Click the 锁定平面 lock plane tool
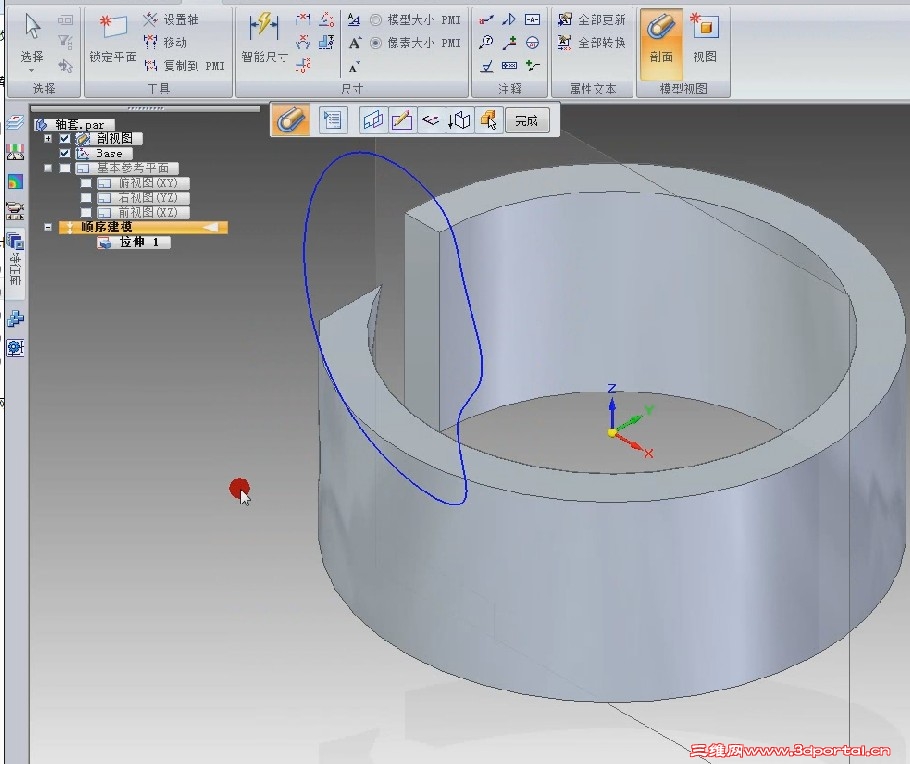Viewport: 910px width, 764px height. (x=113, y=39)
